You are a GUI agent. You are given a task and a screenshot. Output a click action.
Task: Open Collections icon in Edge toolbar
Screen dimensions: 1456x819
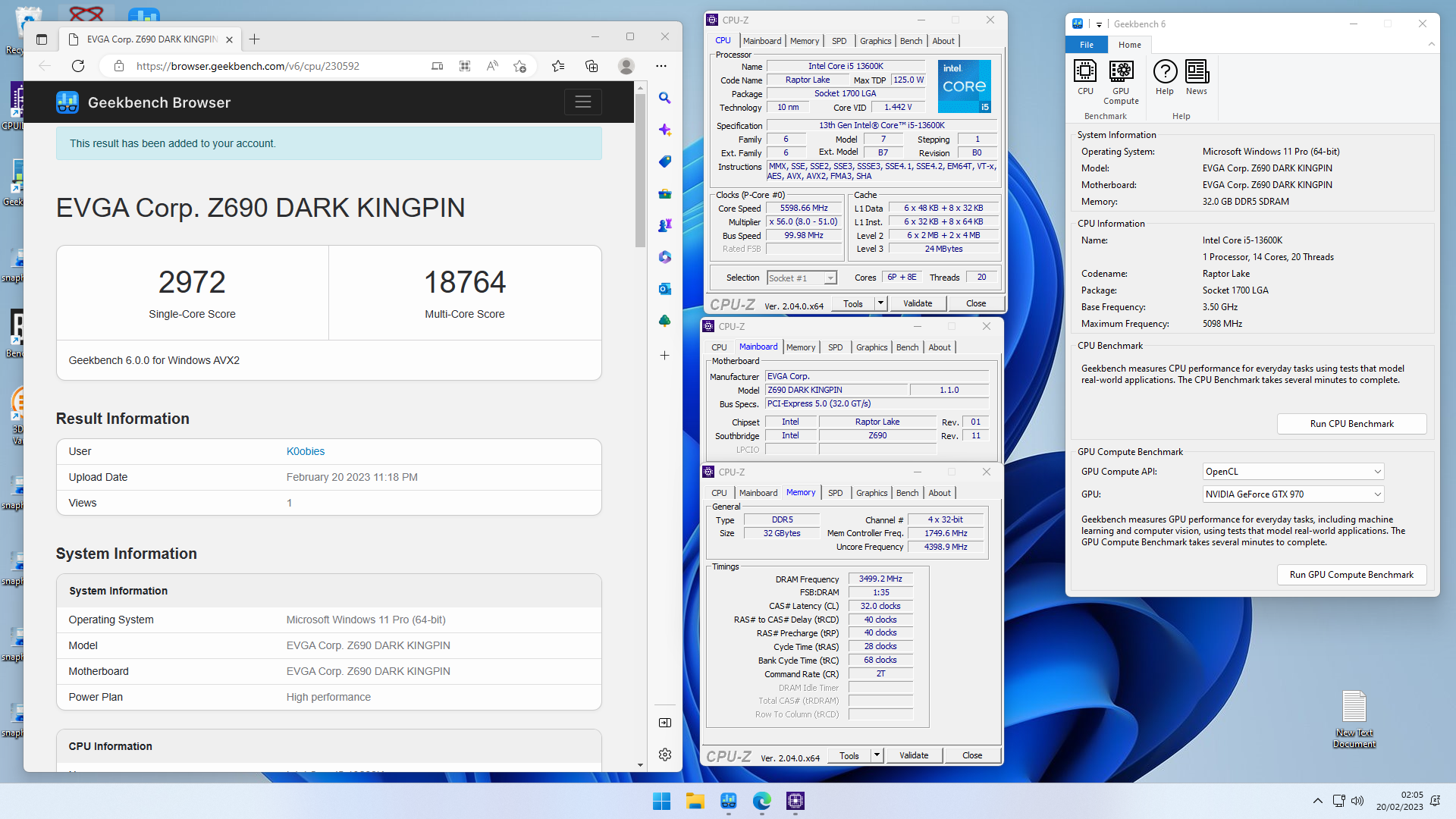pyautogui.click(x=591, y=66)
